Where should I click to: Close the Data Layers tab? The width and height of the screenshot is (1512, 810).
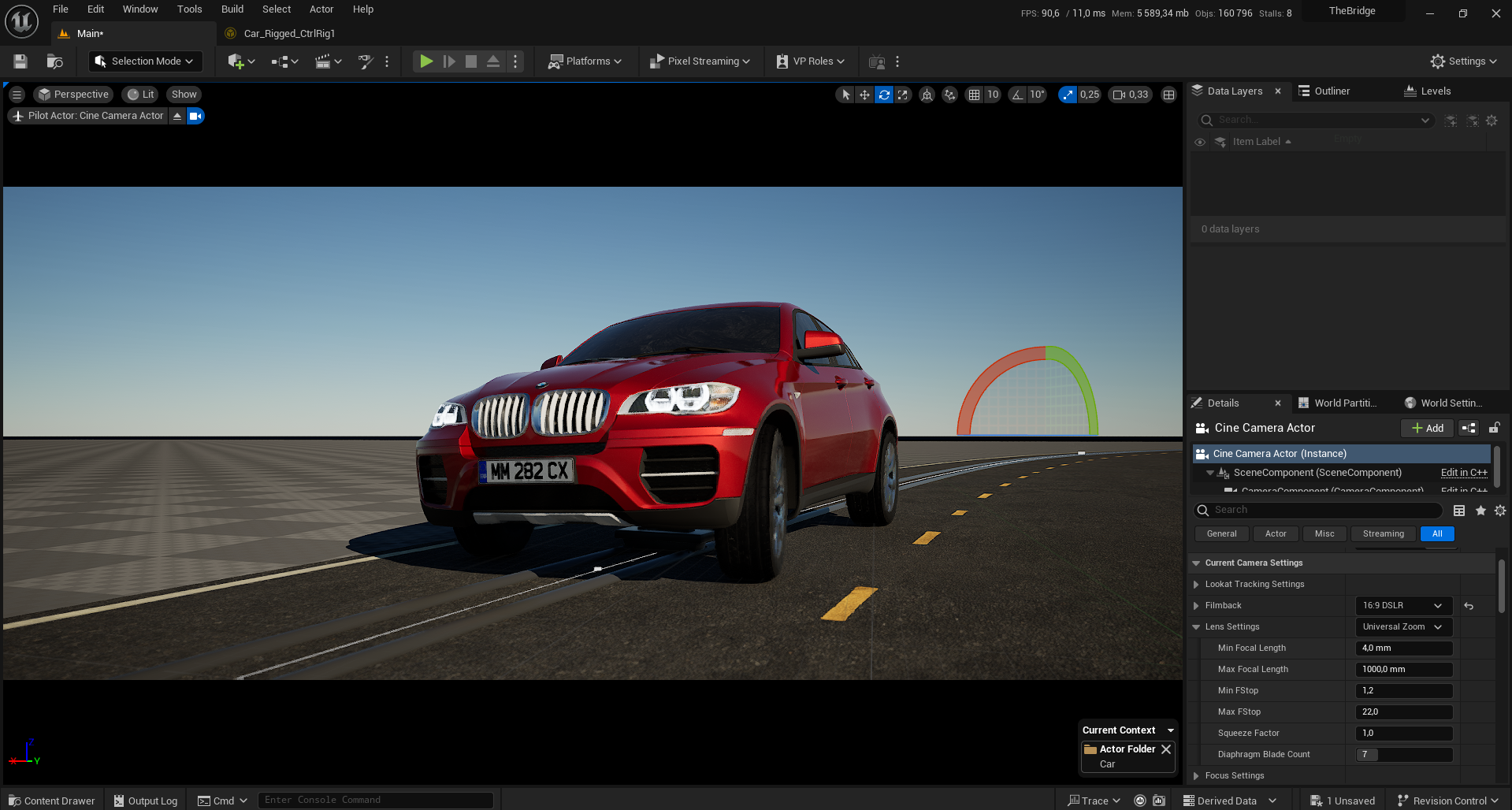click(x=1278, y=91)
